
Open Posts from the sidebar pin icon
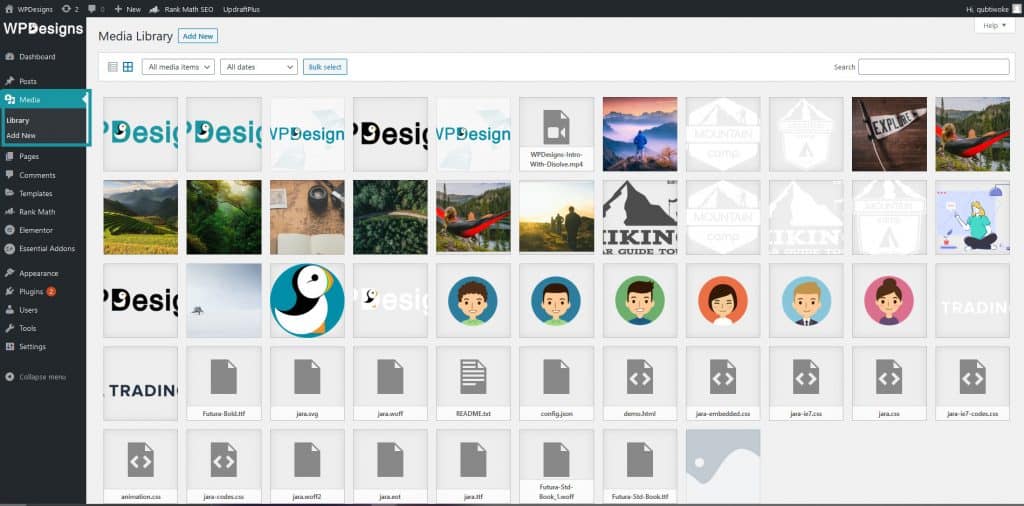click(10, 81)
